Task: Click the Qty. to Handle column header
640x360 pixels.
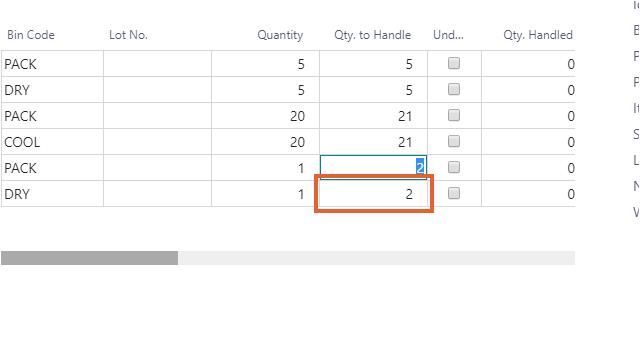Action: click(x=373, y=35)
